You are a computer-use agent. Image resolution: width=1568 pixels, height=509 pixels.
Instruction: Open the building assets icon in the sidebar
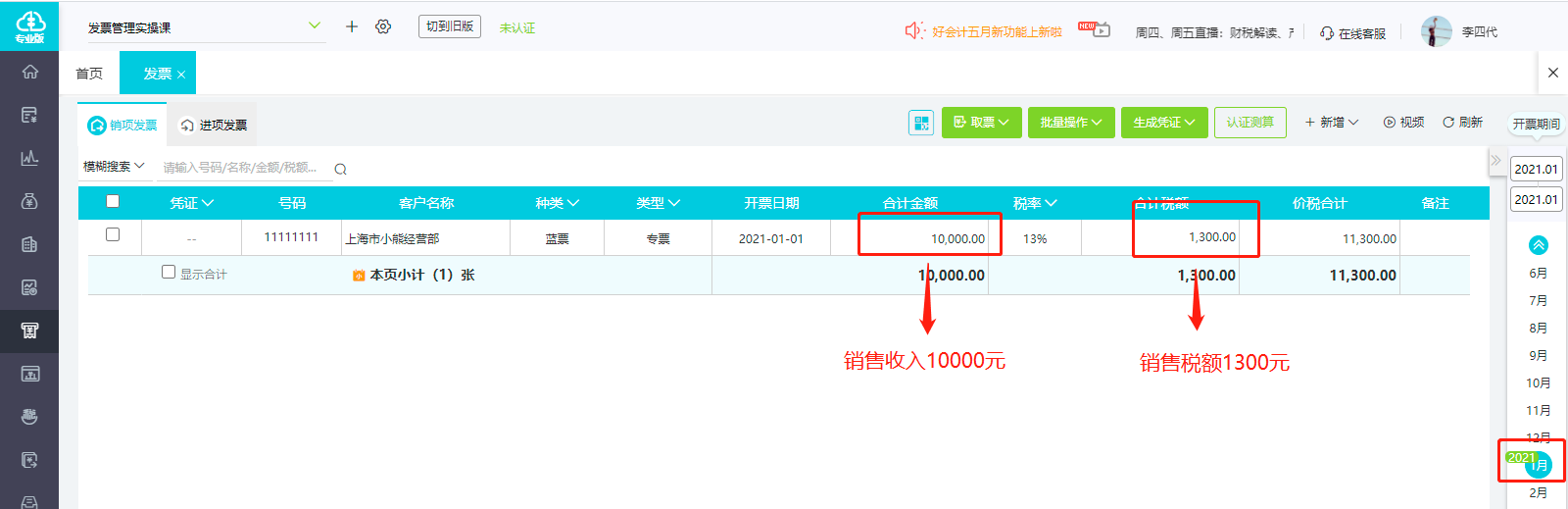tap(29, 244)
